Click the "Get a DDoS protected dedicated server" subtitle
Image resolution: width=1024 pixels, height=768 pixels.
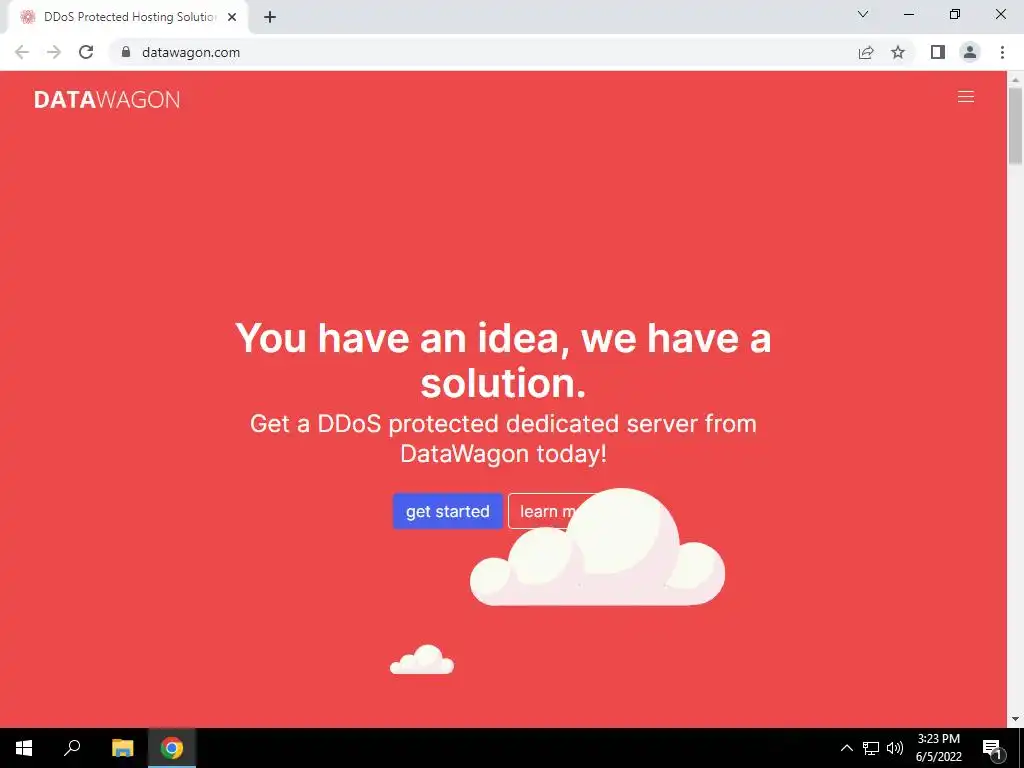click(503, 438)
